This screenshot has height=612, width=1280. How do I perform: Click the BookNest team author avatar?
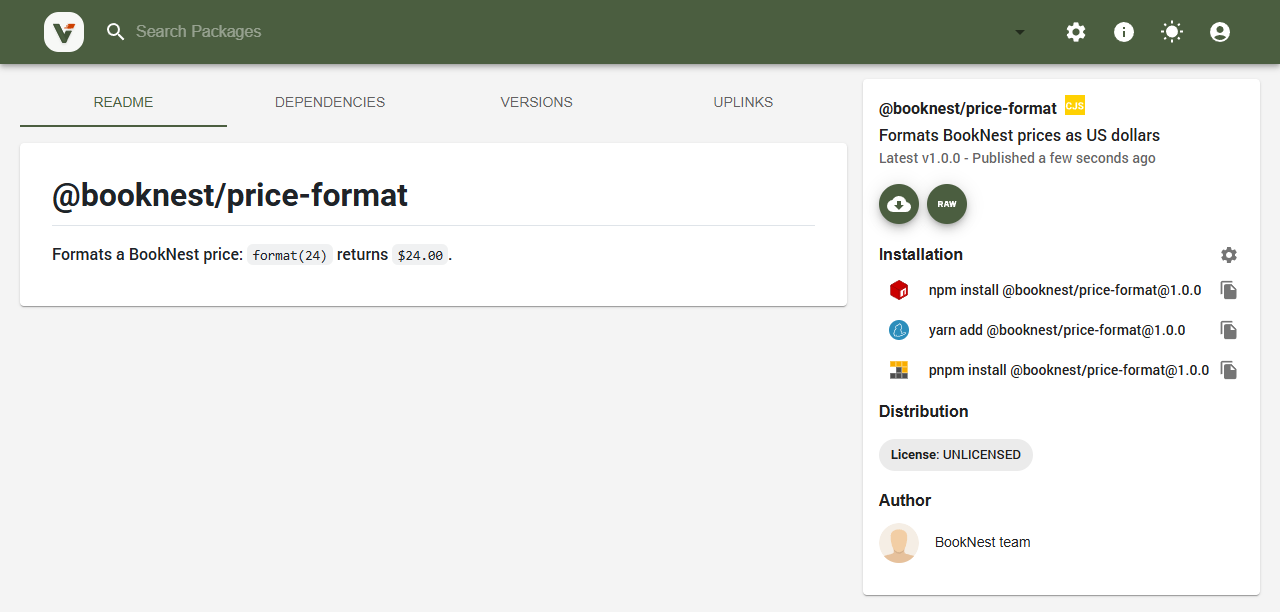(x=899, y=543)
